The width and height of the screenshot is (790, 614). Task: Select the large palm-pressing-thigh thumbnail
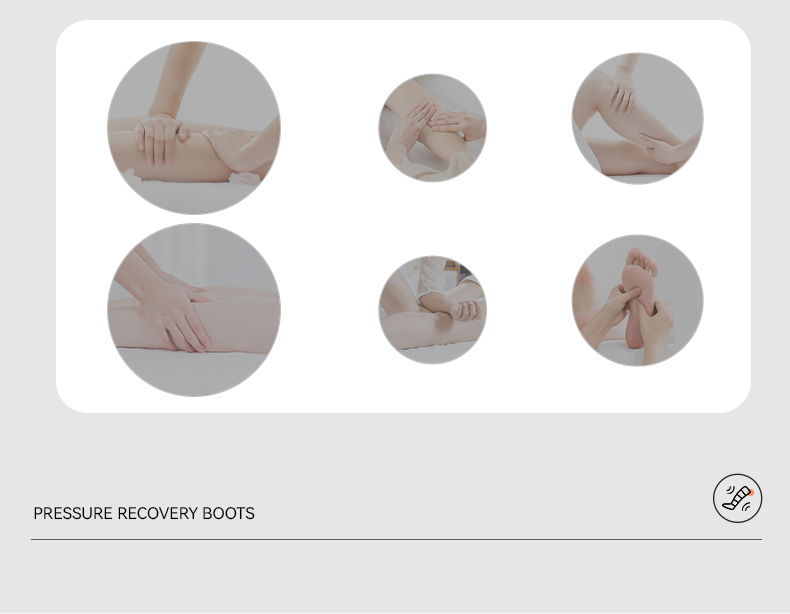point(194,128)
